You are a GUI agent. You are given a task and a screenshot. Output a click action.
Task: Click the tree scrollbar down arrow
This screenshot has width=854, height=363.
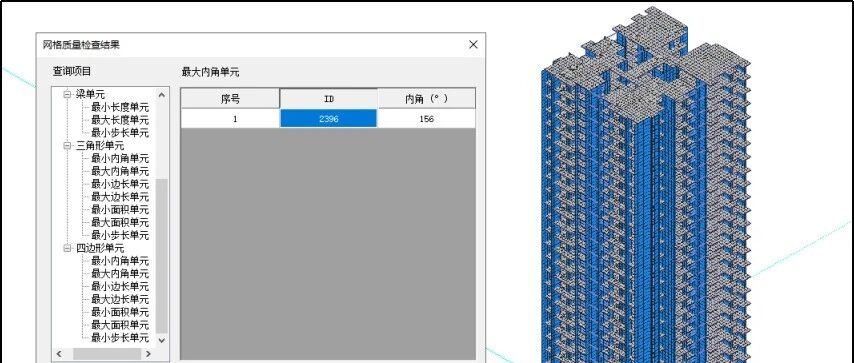162,340
